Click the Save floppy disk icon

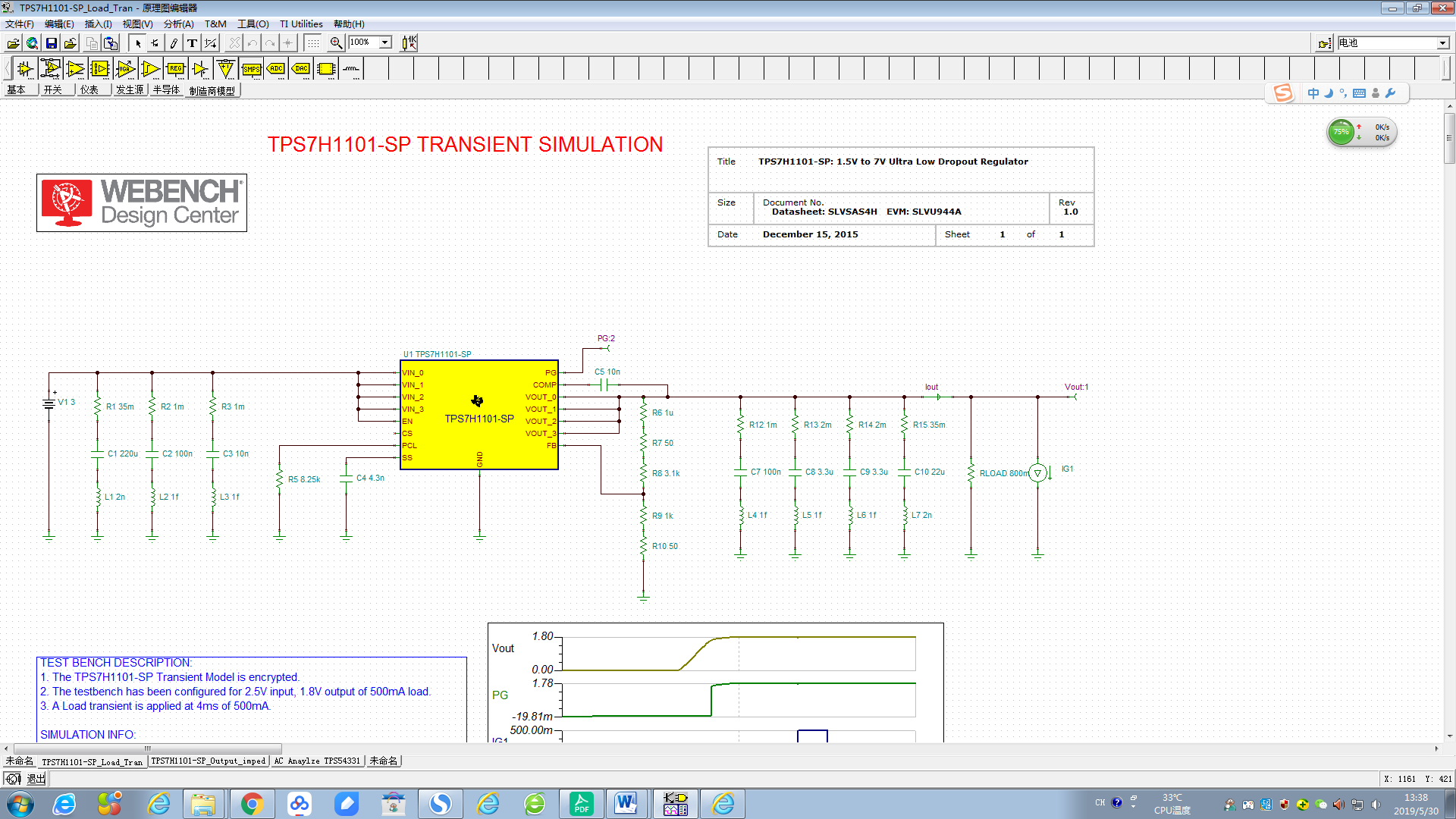(x=52, y=43)
